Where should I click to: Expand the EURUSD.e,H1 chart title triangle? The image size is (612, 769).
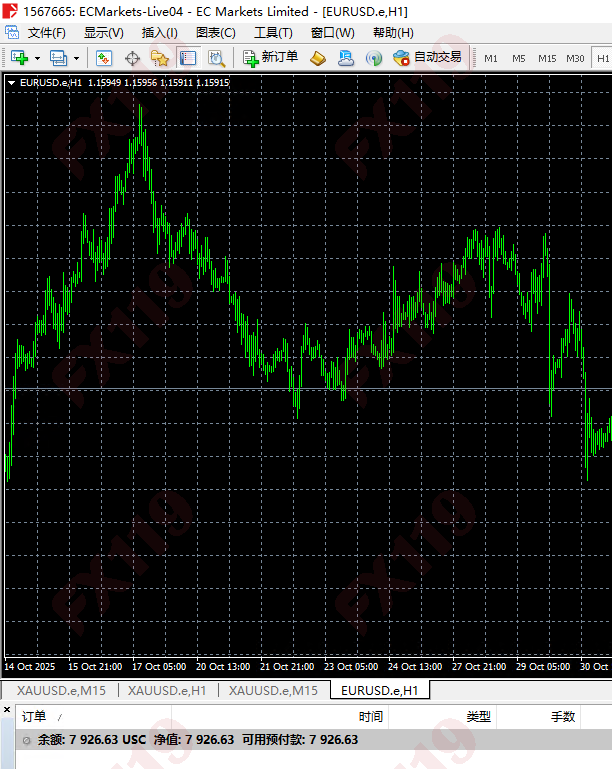tap(11, 82)
